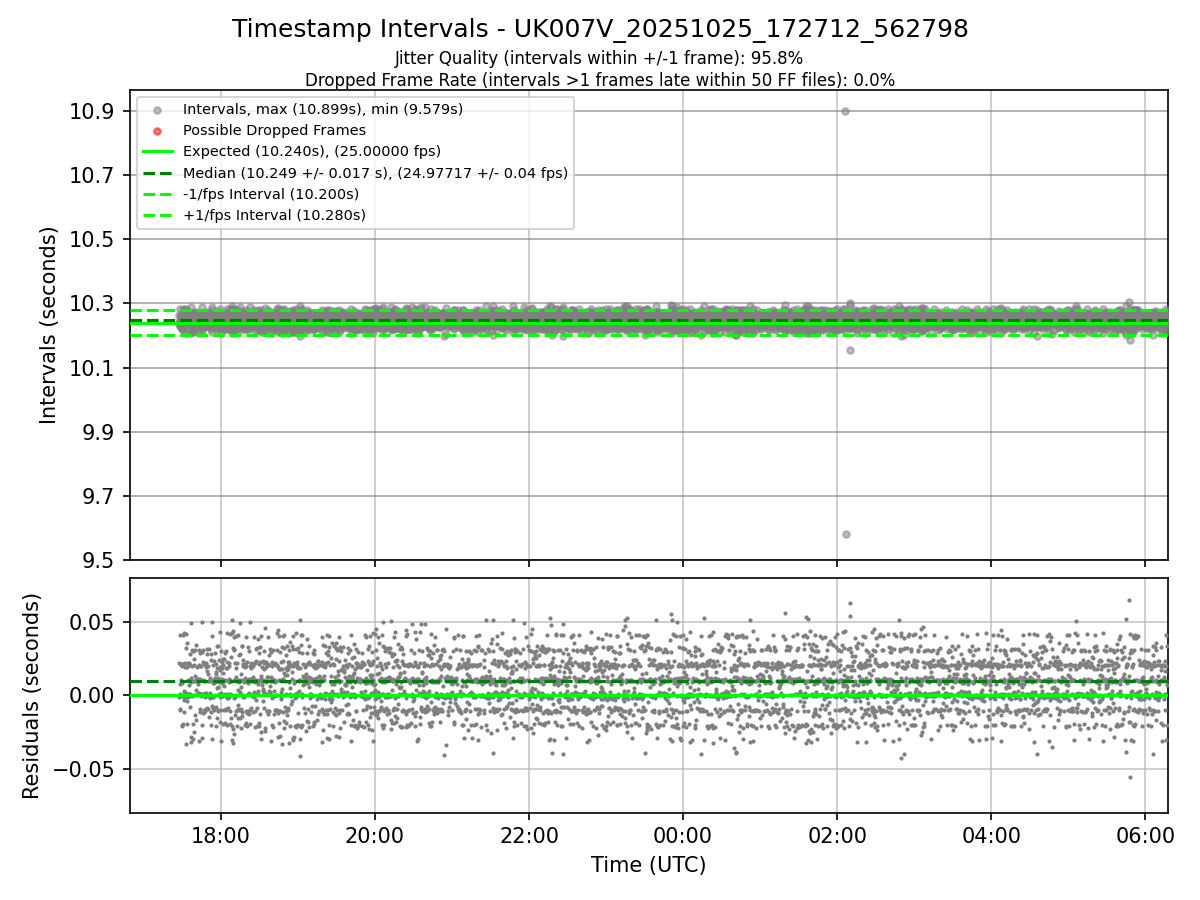The height and width of the screenshot is (900, 1200).
Task: Click the grey marker icon in the legend's Intervals row
Action: (x=156, y=109)
